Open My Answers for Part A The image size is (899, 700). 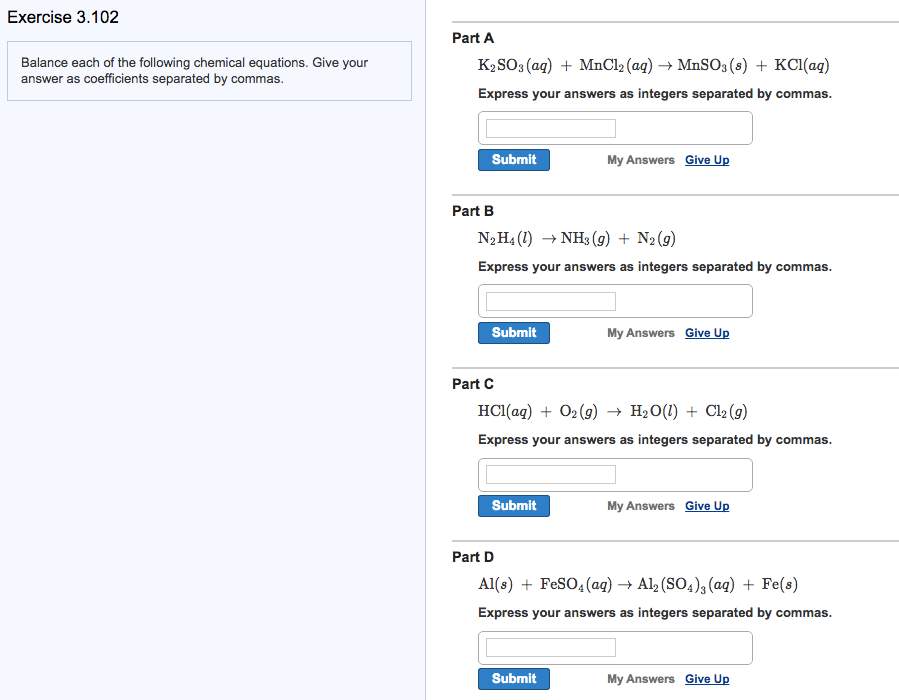(640, 159)
